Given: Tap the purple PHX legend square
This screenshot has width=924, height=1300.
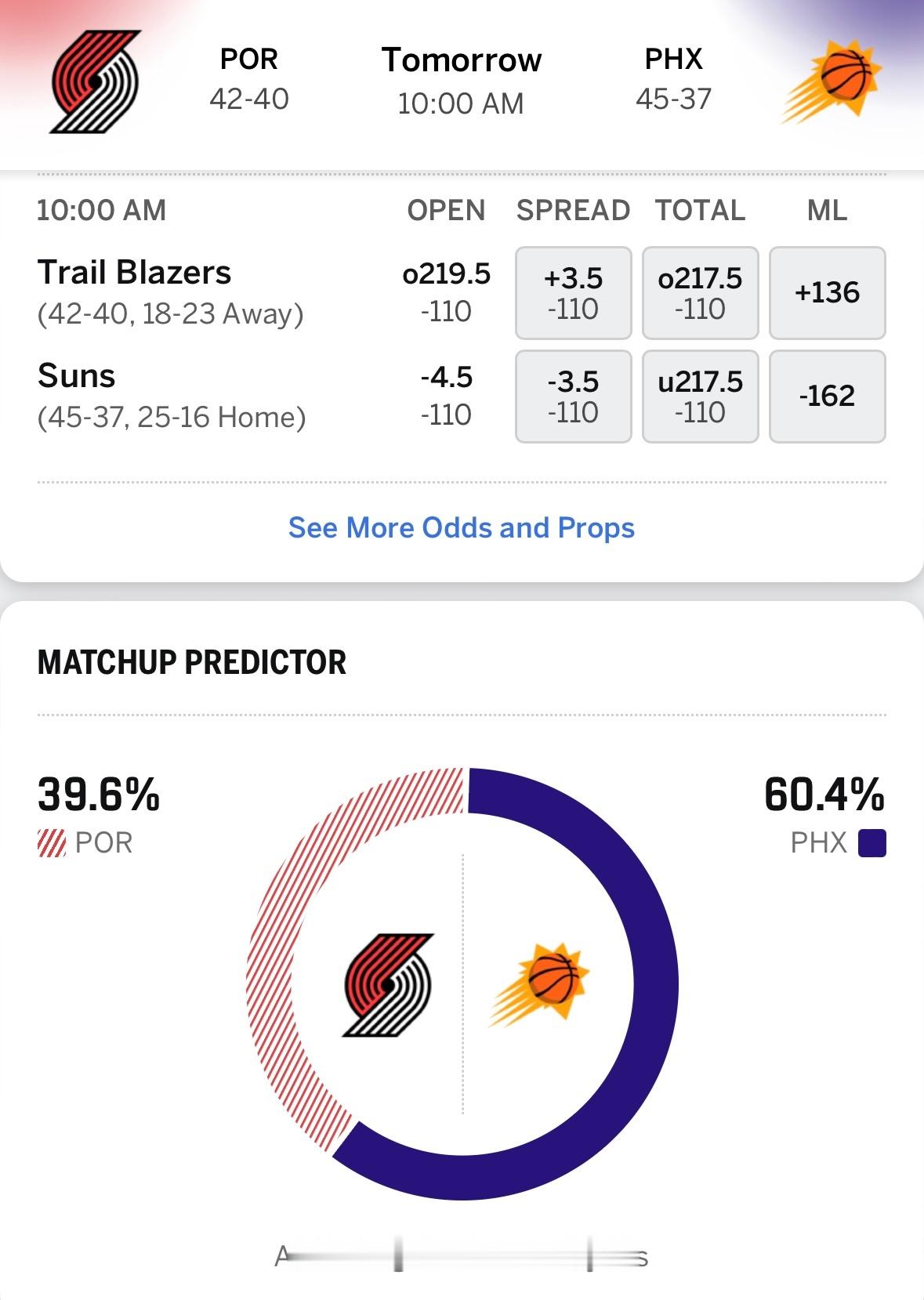Looking at the screenshot, I should coord(872,843).
